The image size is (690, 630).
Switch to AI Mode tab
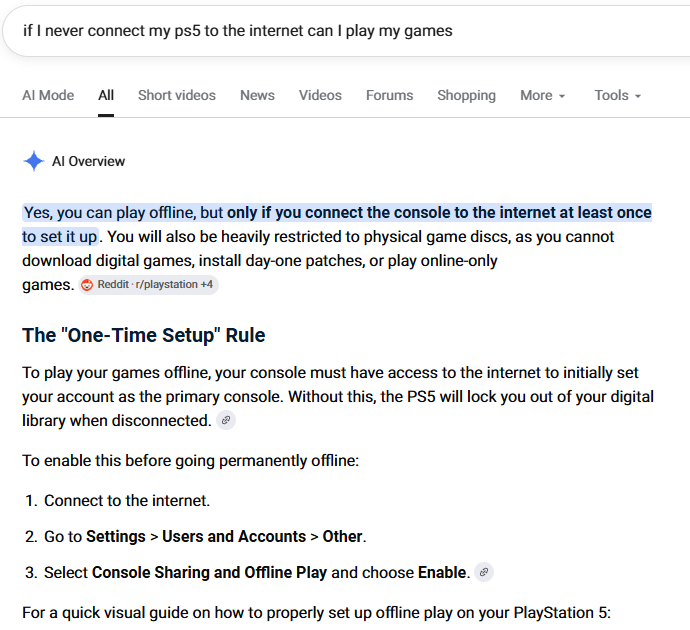tap(48, 95)
